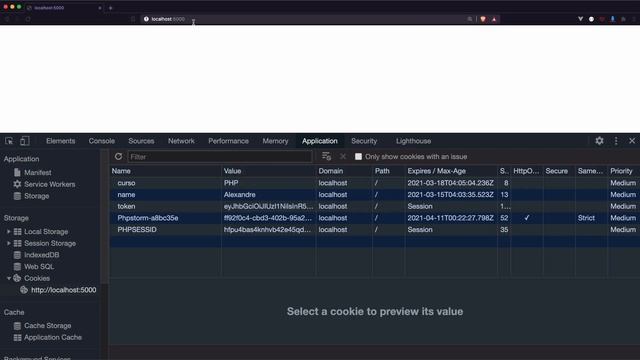Select the Phpstorm-a8bc35e cookie row
This screenshot has height=360, width=640.
coord(374,218)
